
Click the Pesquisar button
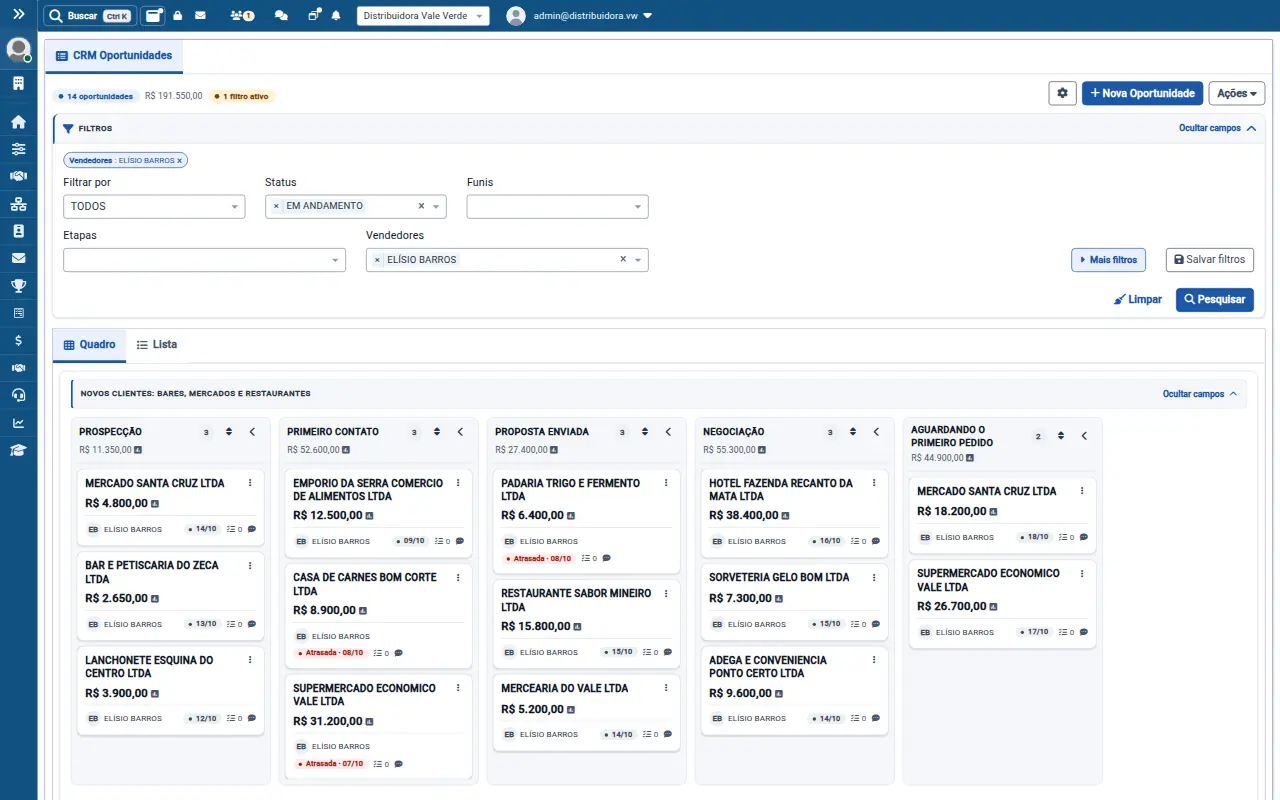click(x=1215, y=299)
